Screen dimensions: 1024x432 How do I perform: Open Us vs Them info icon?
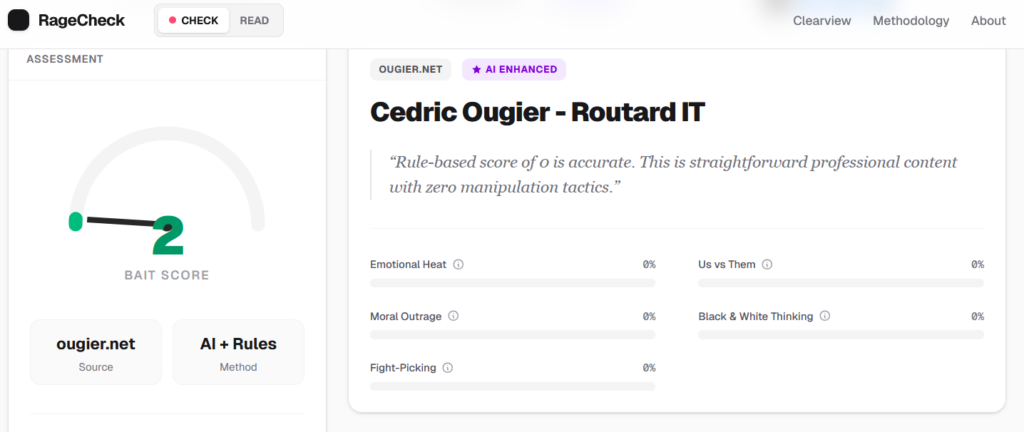[x=767, y=265]
